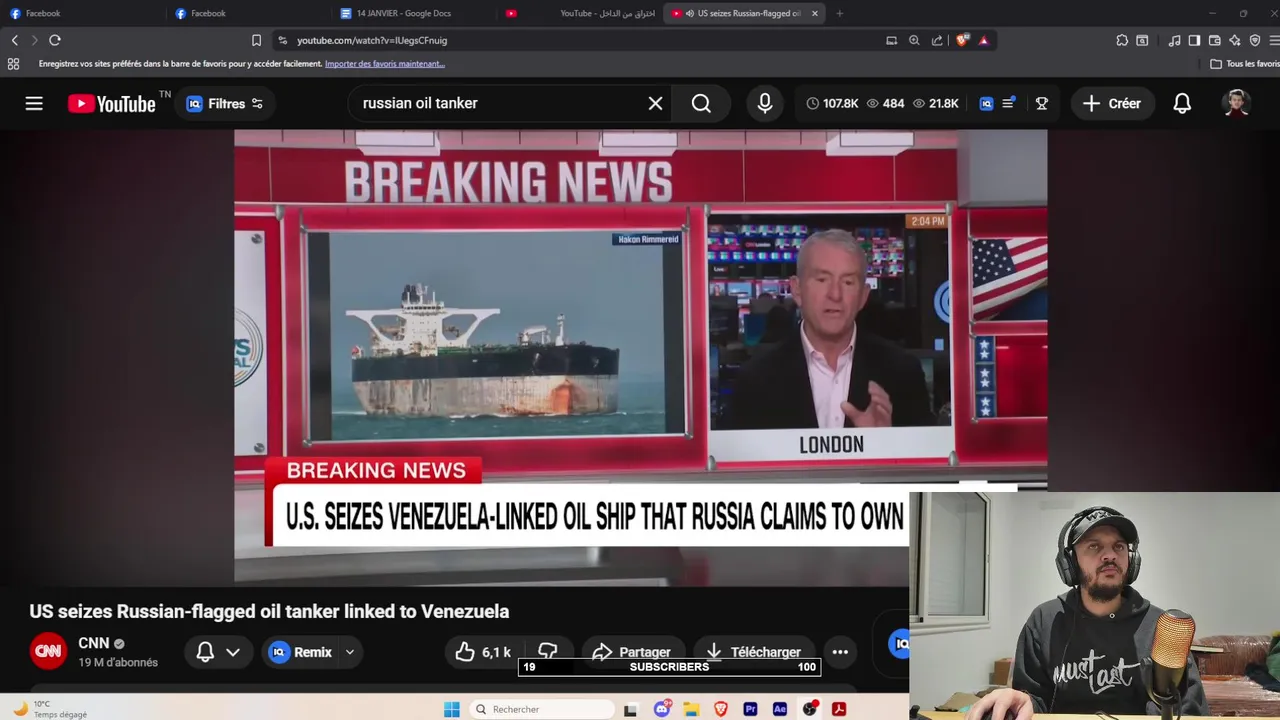Click the youtube.com address bar URL

[x=372, y=40]
